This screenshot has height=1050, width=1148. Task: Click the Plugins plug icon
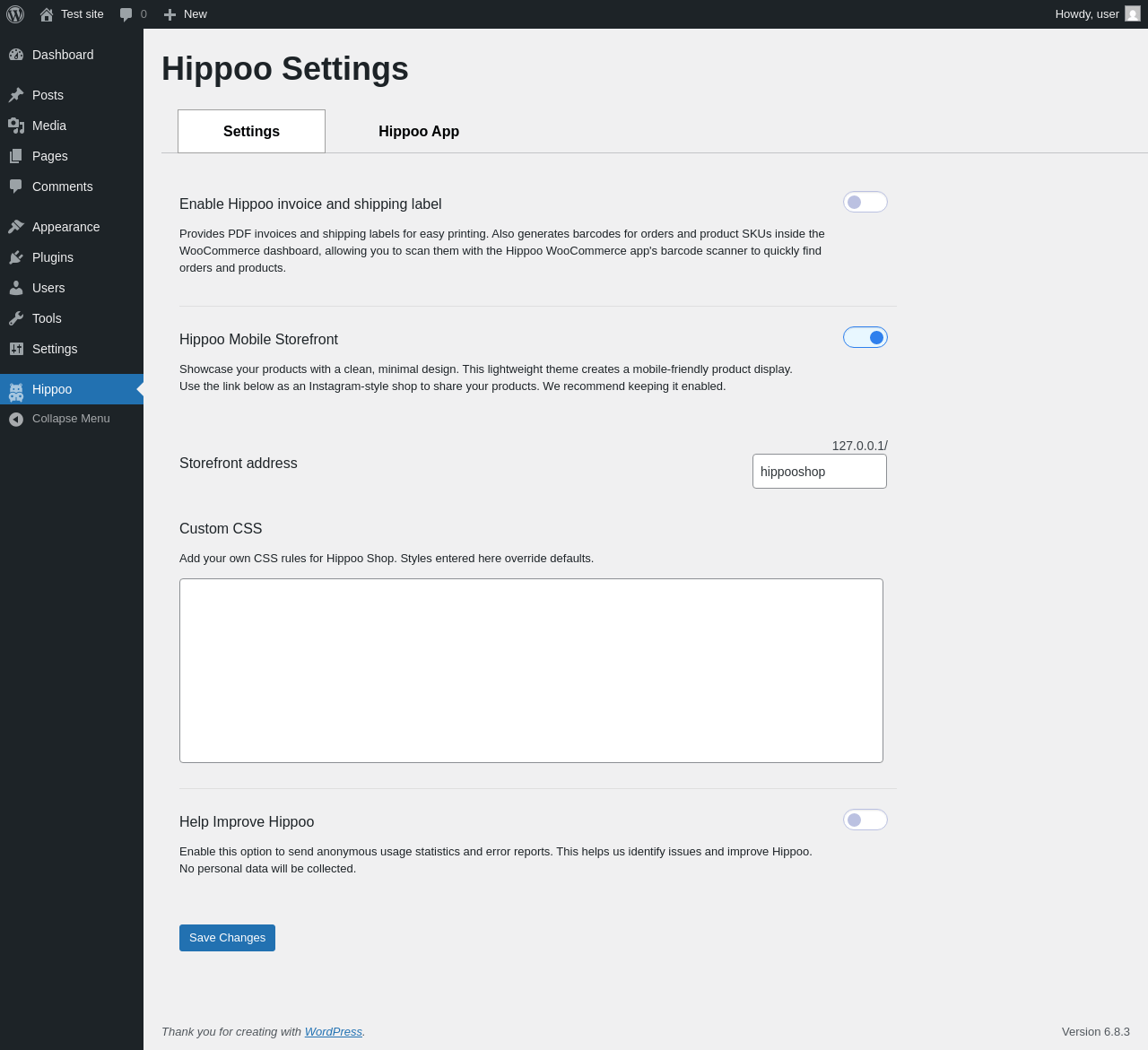[16, 257]
